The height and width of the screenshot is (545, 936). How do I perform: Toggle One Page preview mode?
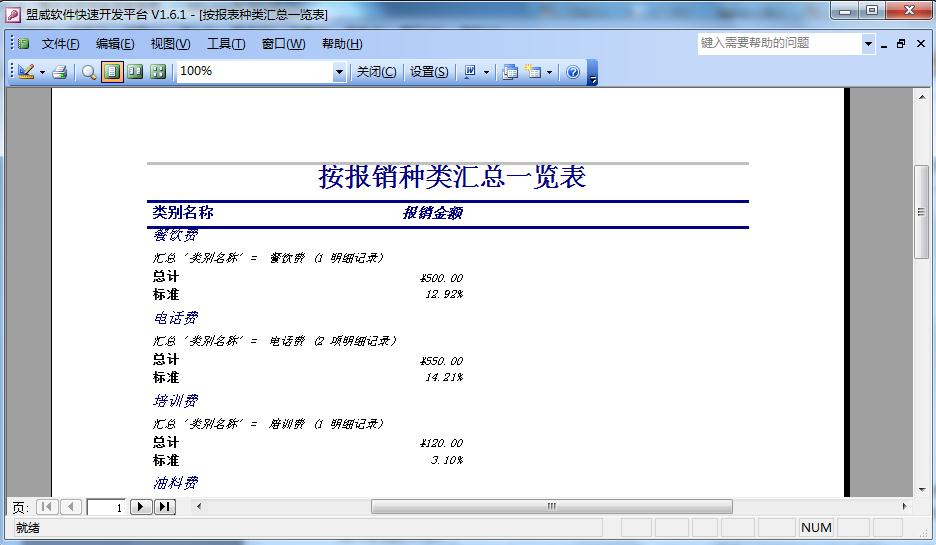(x=112, y=72)
